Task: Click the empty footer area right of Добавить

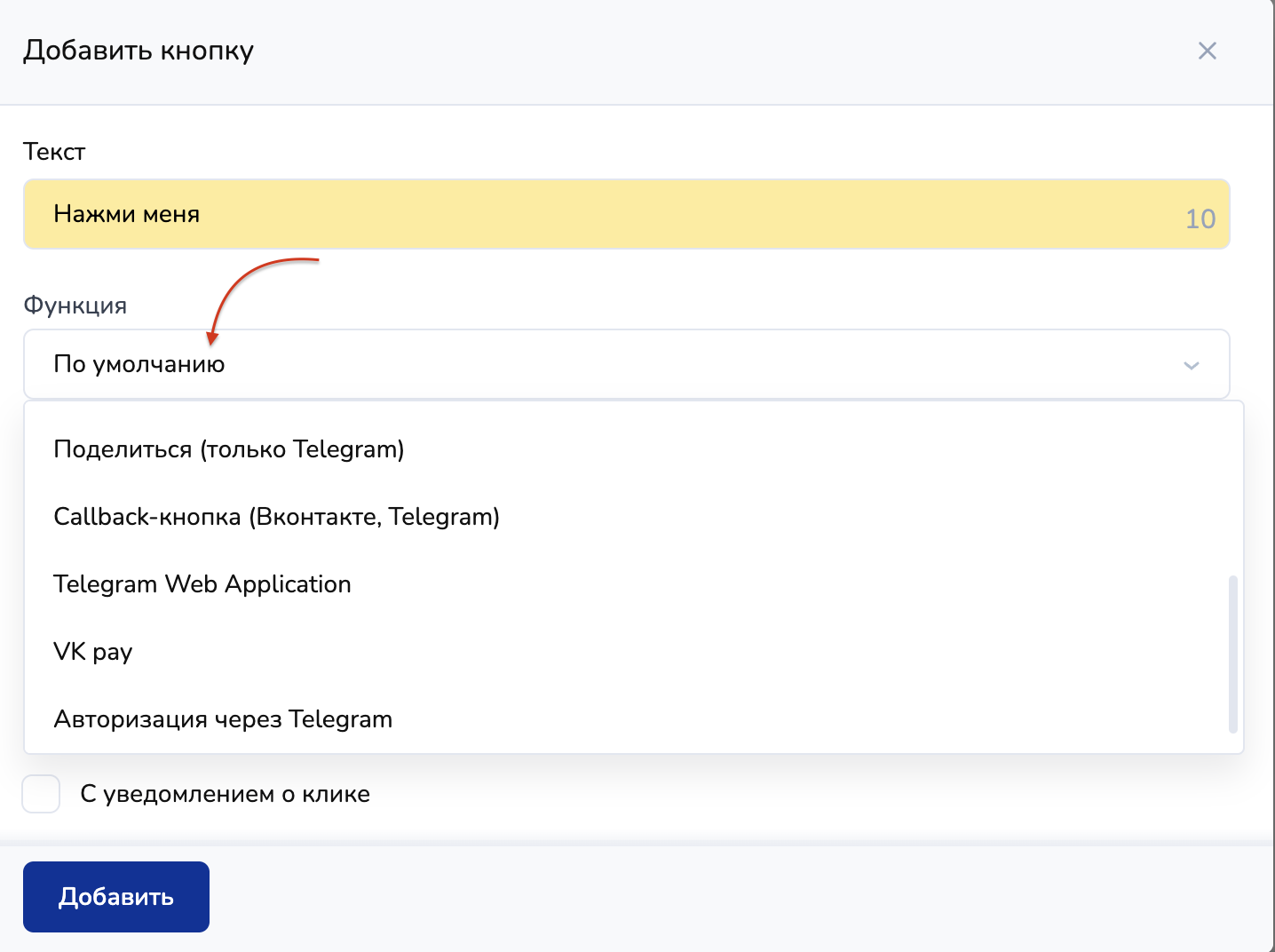Action: coord(710,897)
